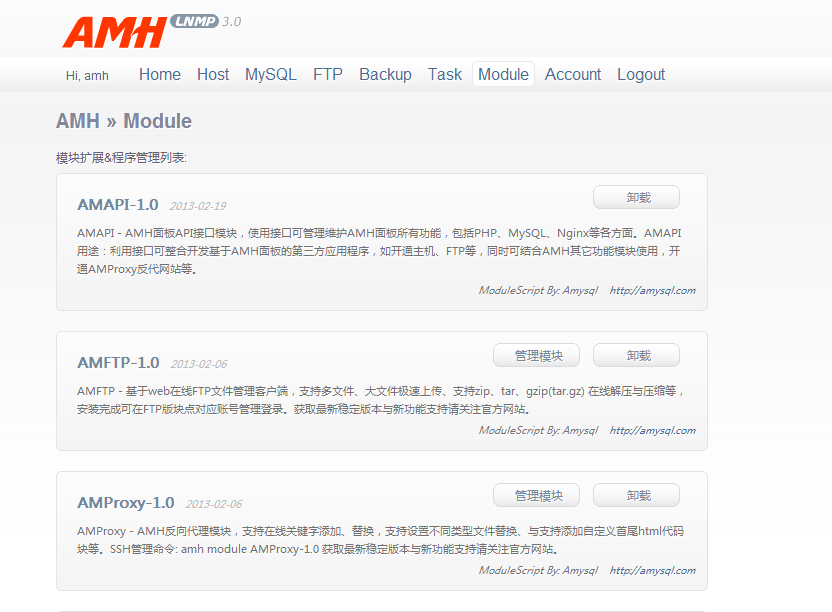Viewport: 832px width, 612px height.
Task: Follow amysql.com link in AMFTP-1.0 card
Action: [652, 431]
